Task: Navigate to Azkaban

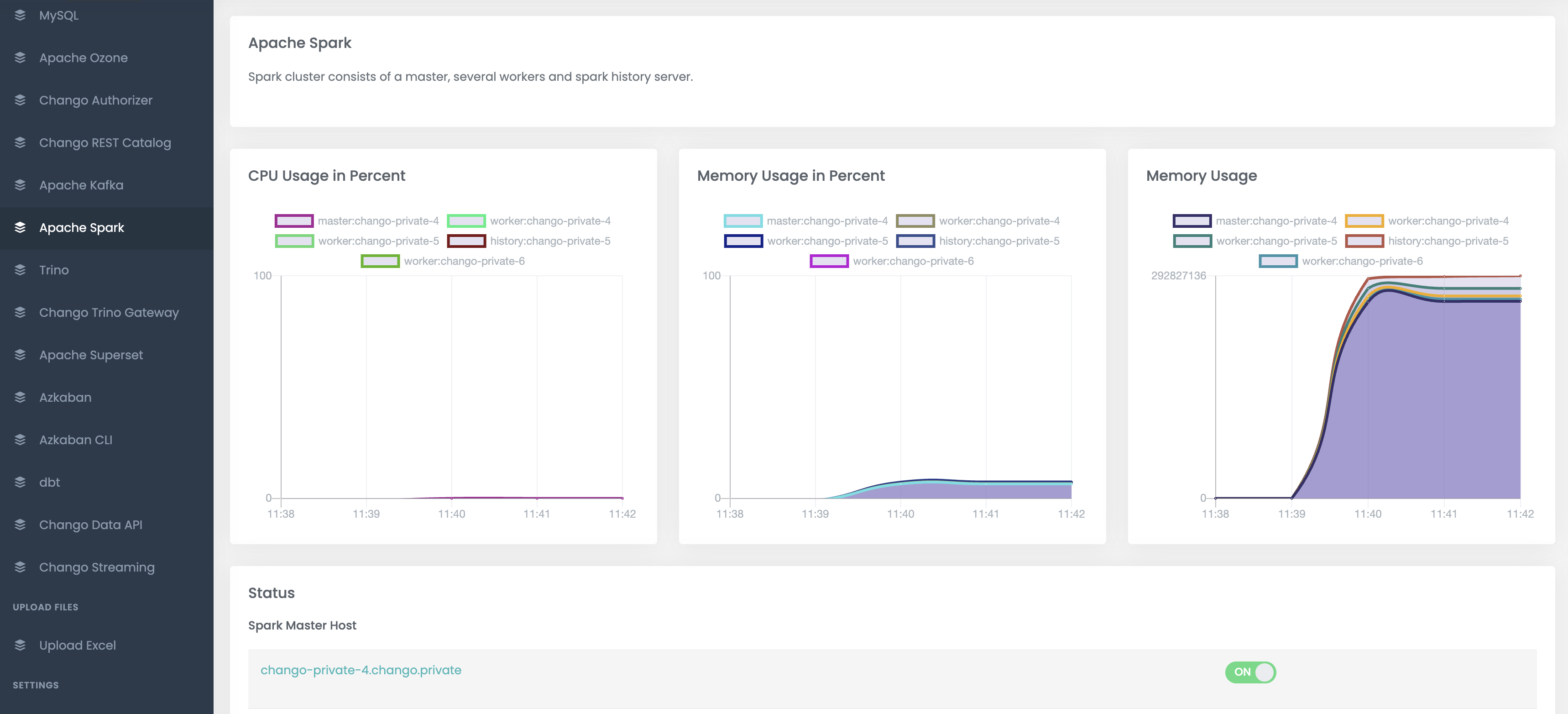Action: click(106, 398)
